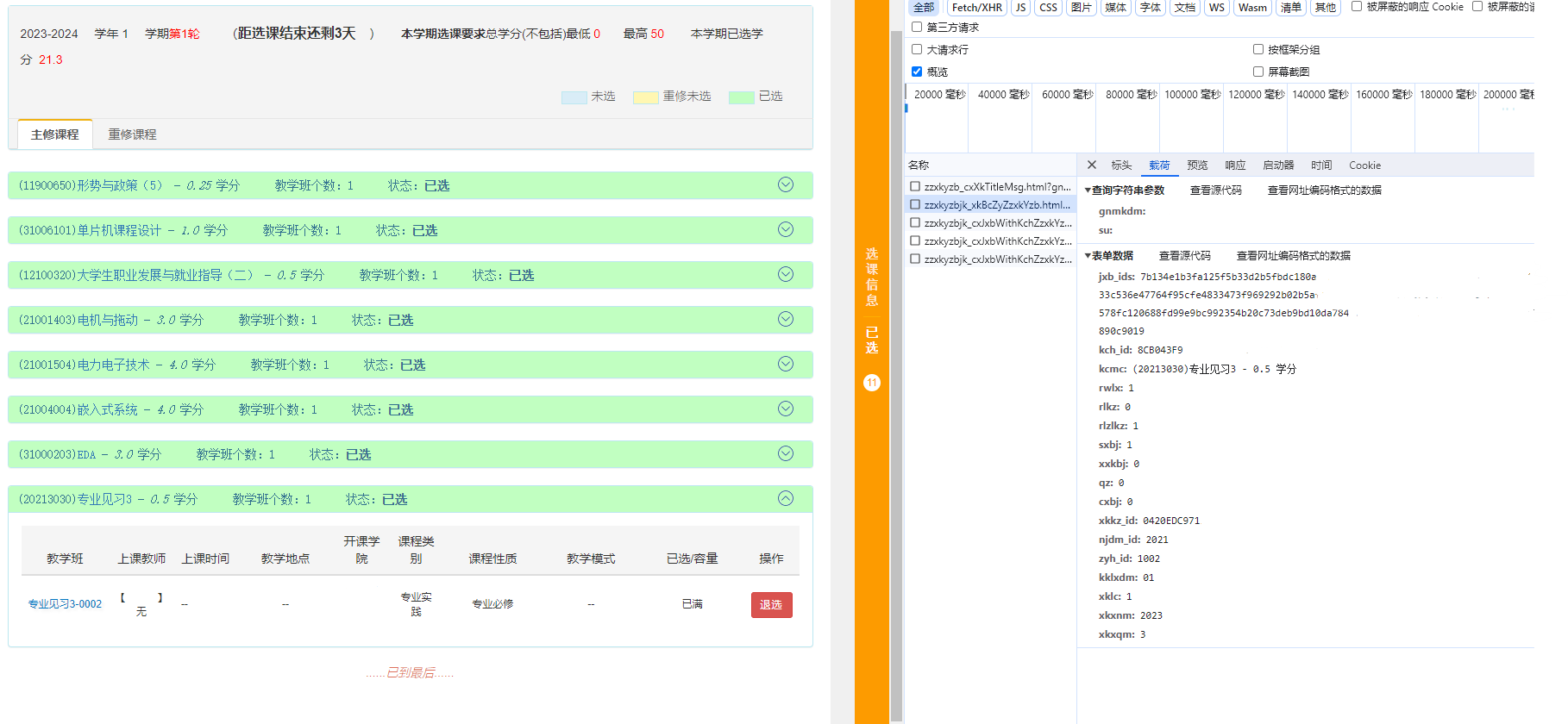The image size is (1568, 724).
Task: Expand the 嵌入式系统 course chevron
Action: (x=786, y=409)
